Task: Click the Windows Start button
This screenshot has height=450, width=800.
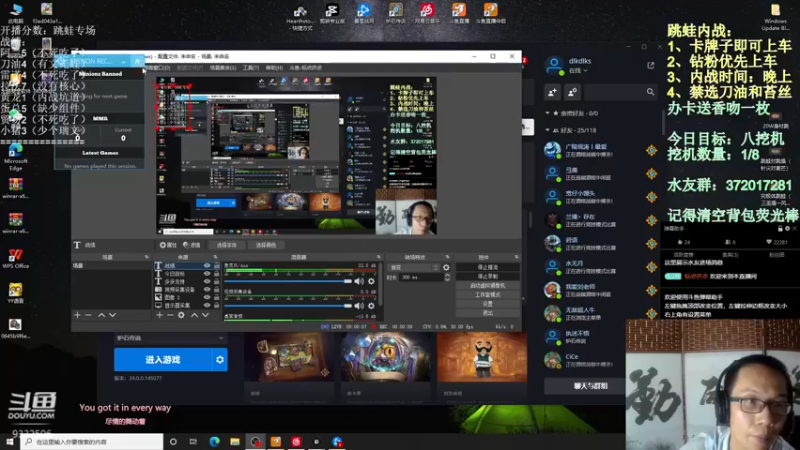Action: [x=10, y=441]
